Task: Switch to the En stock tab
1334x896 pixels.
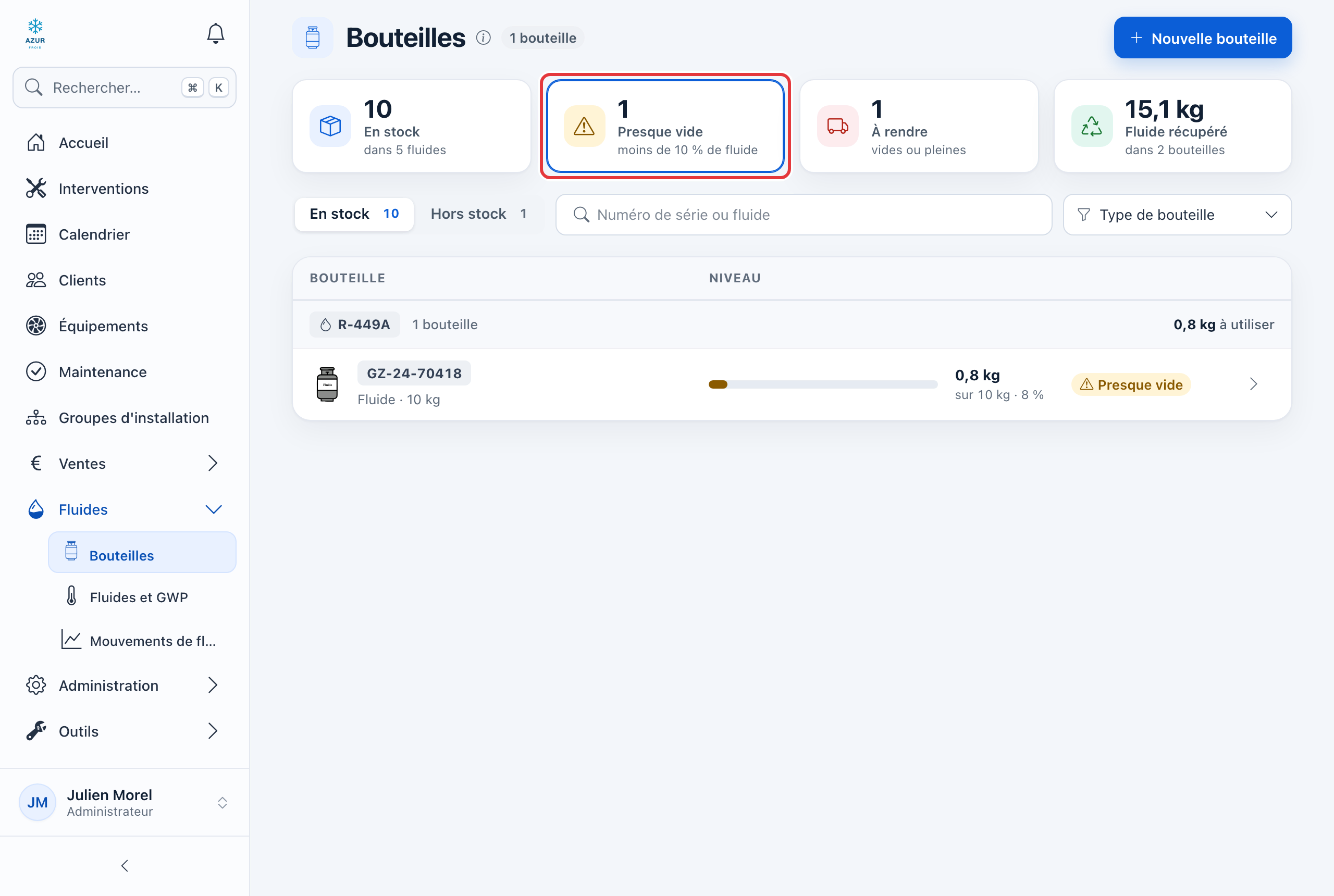Action: tap(354, 214)
